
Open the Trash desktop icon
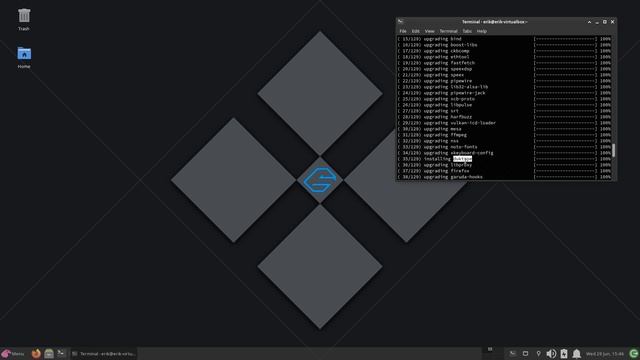point(24,19)
